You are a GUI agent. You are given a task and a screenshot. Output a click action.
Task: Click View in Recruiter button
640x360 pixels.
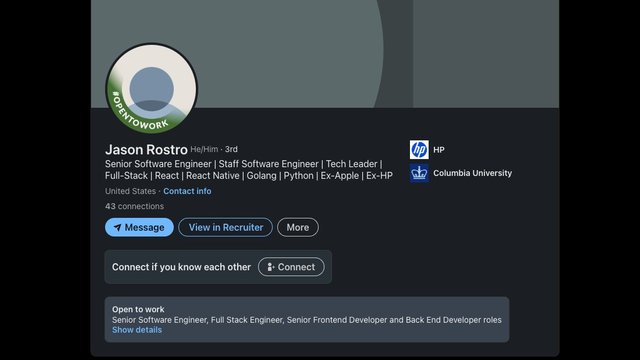[x=225, y=227]
